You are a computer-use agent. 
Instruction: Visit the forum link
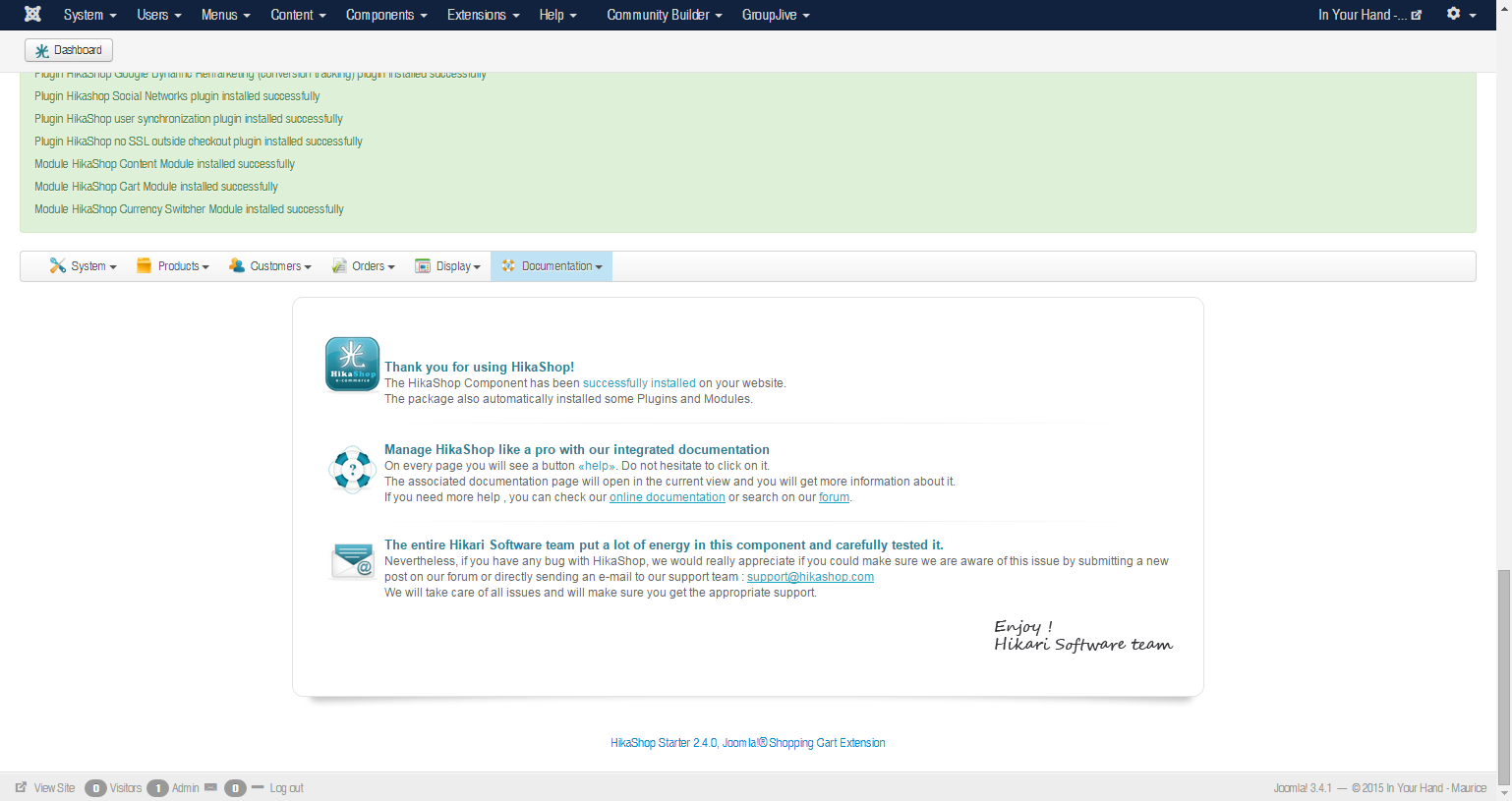(834, 497)
